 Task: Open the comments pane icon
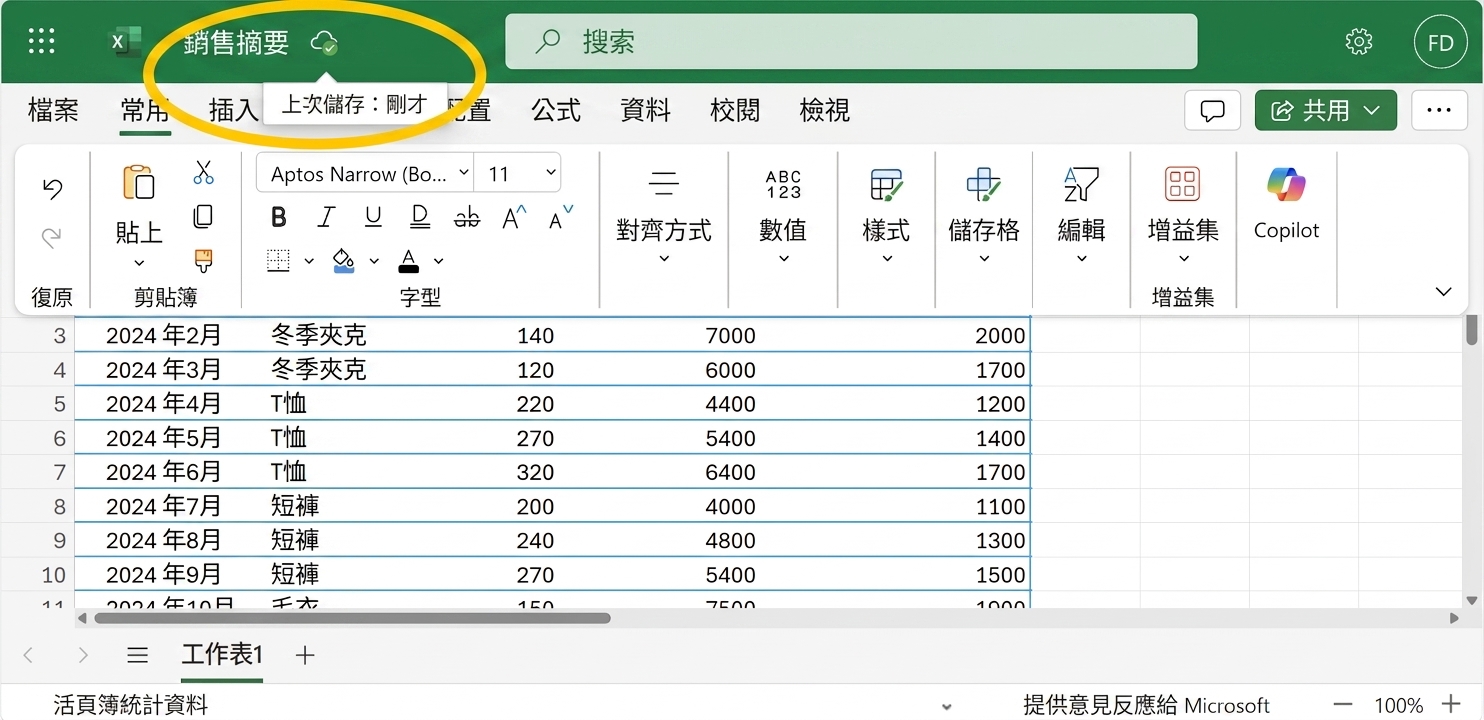click(x=1212, y=110)
